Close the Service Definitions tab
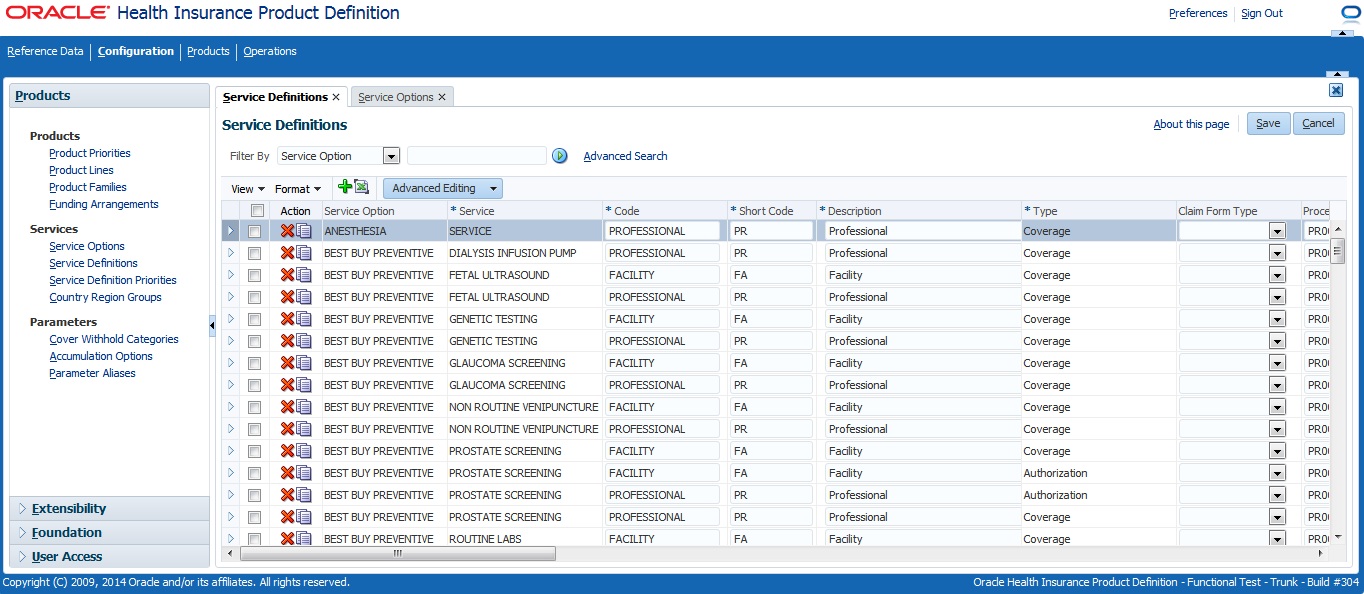1364x594 pixels. click(336, 97)
